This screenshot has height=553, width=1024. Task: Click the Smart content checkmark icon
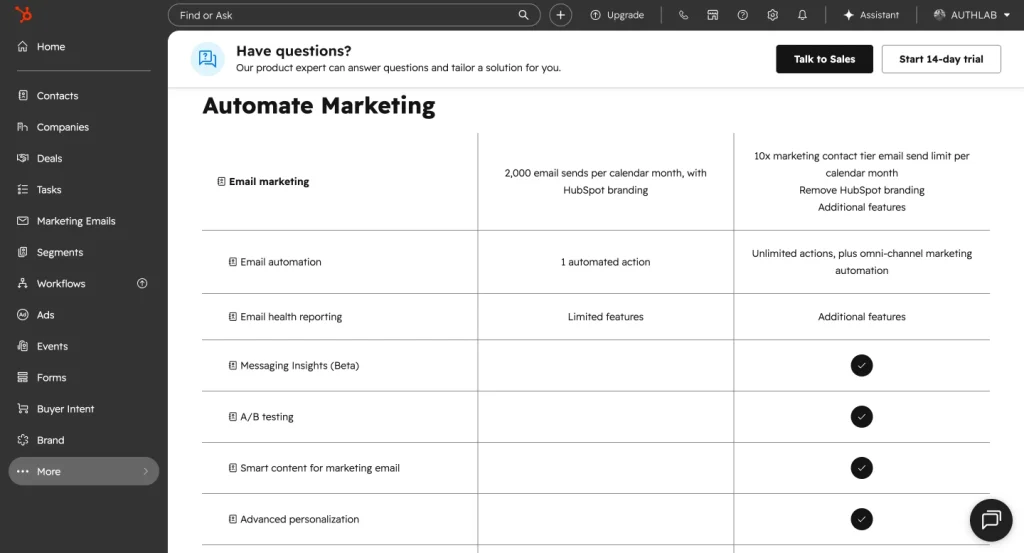(861, 468)
